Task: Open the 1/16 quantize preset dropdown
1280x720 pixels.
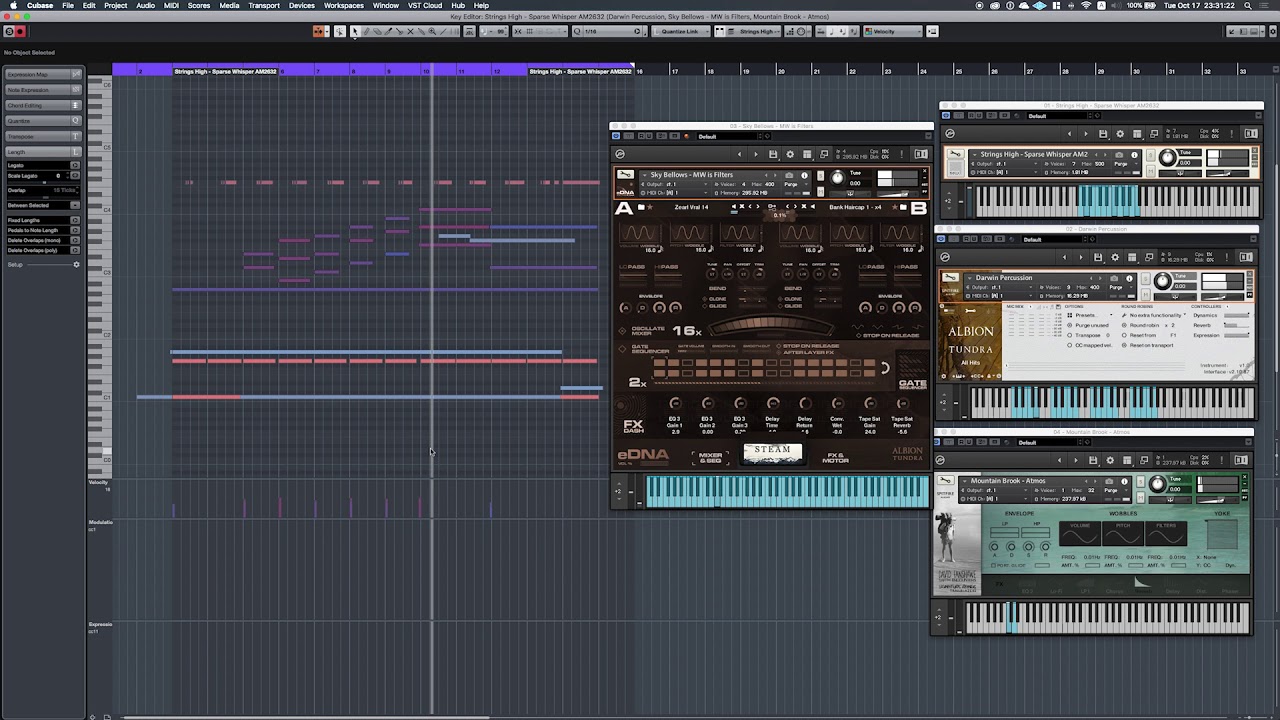Action: pyautogui.click(x=608, y=31)
